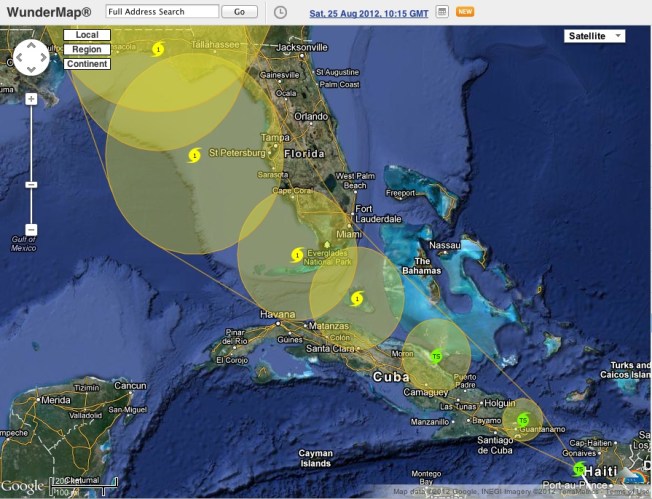
Task: Open the Satellite map type dropdown
Action: click(593, 36)
